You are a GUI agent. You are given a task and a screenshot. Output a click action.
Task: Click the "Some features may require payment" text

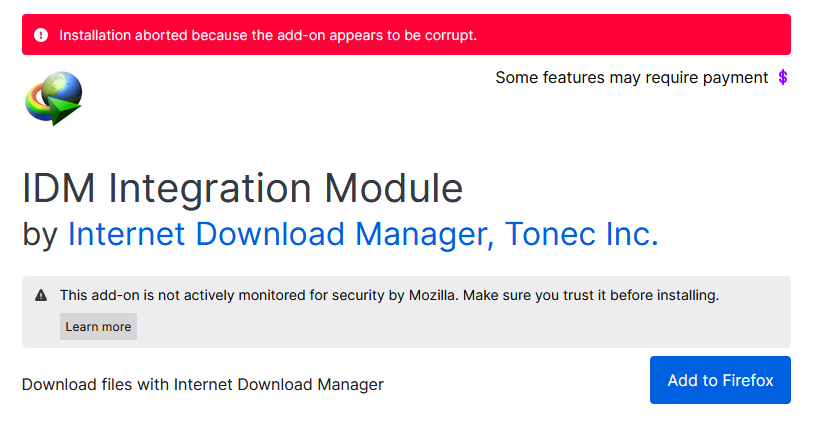[631, 78]
